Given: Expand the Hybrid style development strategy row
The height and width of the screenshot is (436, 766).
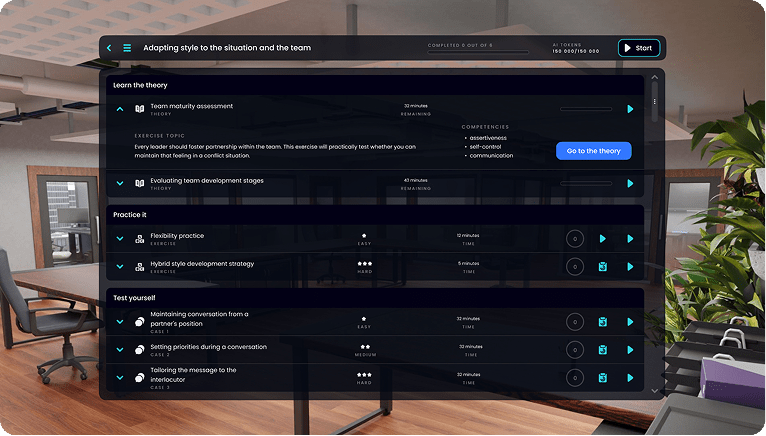Looking at the screenshot, I should point(120,267).
